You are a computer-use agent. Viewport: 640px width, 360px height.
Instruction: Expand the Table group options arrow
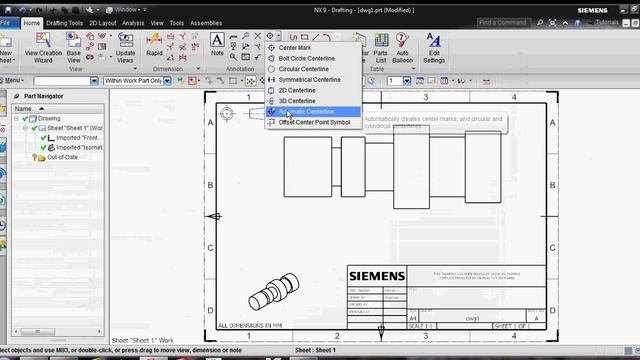(413, 69)
